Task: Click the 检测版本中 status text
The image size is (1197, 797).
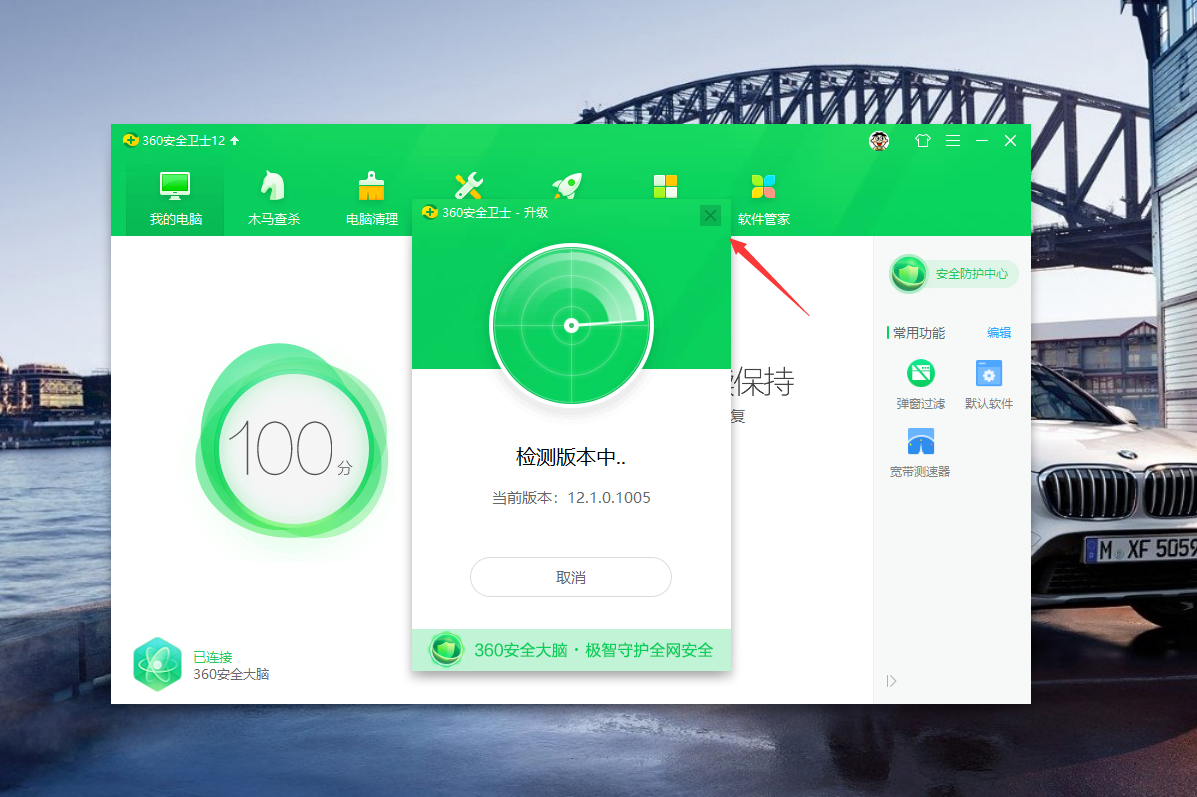Action: [x=571, y=457]
